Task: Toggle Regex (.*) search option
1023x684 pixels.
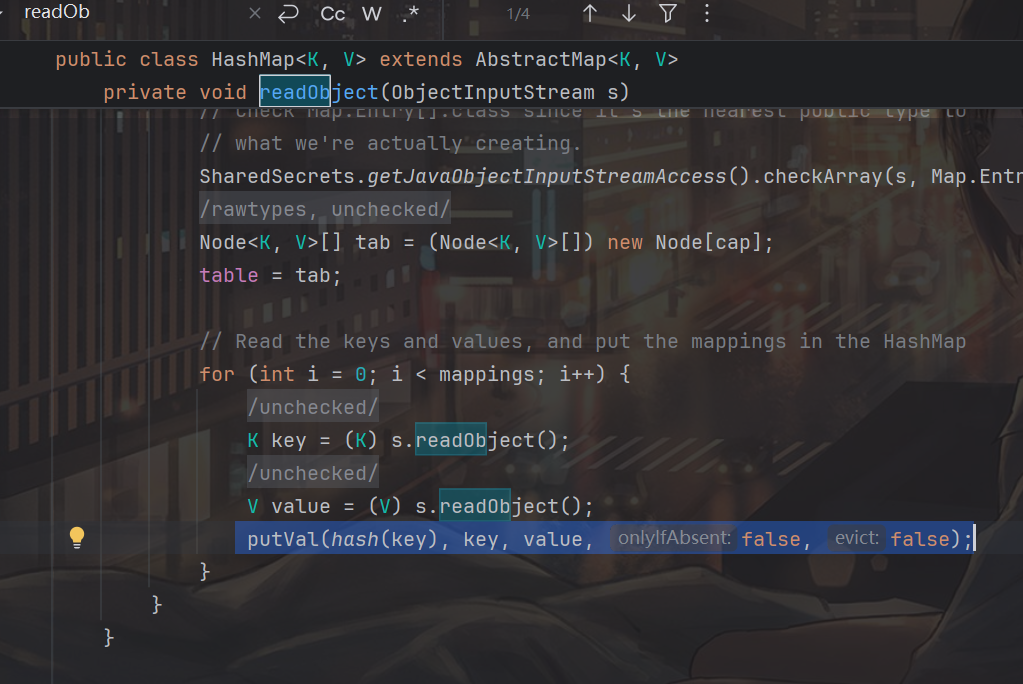Action: click(410, 14)
